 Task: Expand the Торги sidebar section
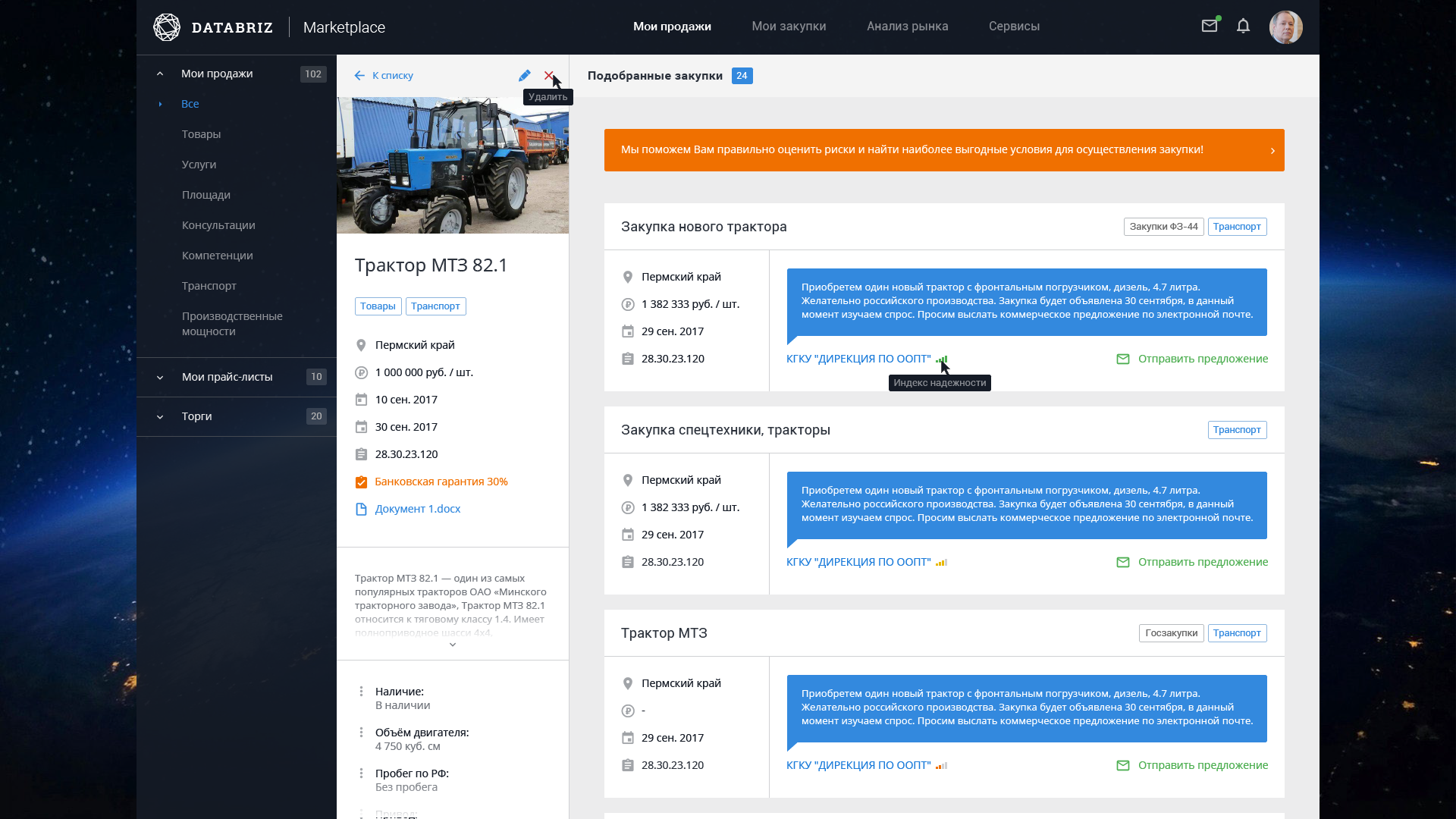pos(159,416)
